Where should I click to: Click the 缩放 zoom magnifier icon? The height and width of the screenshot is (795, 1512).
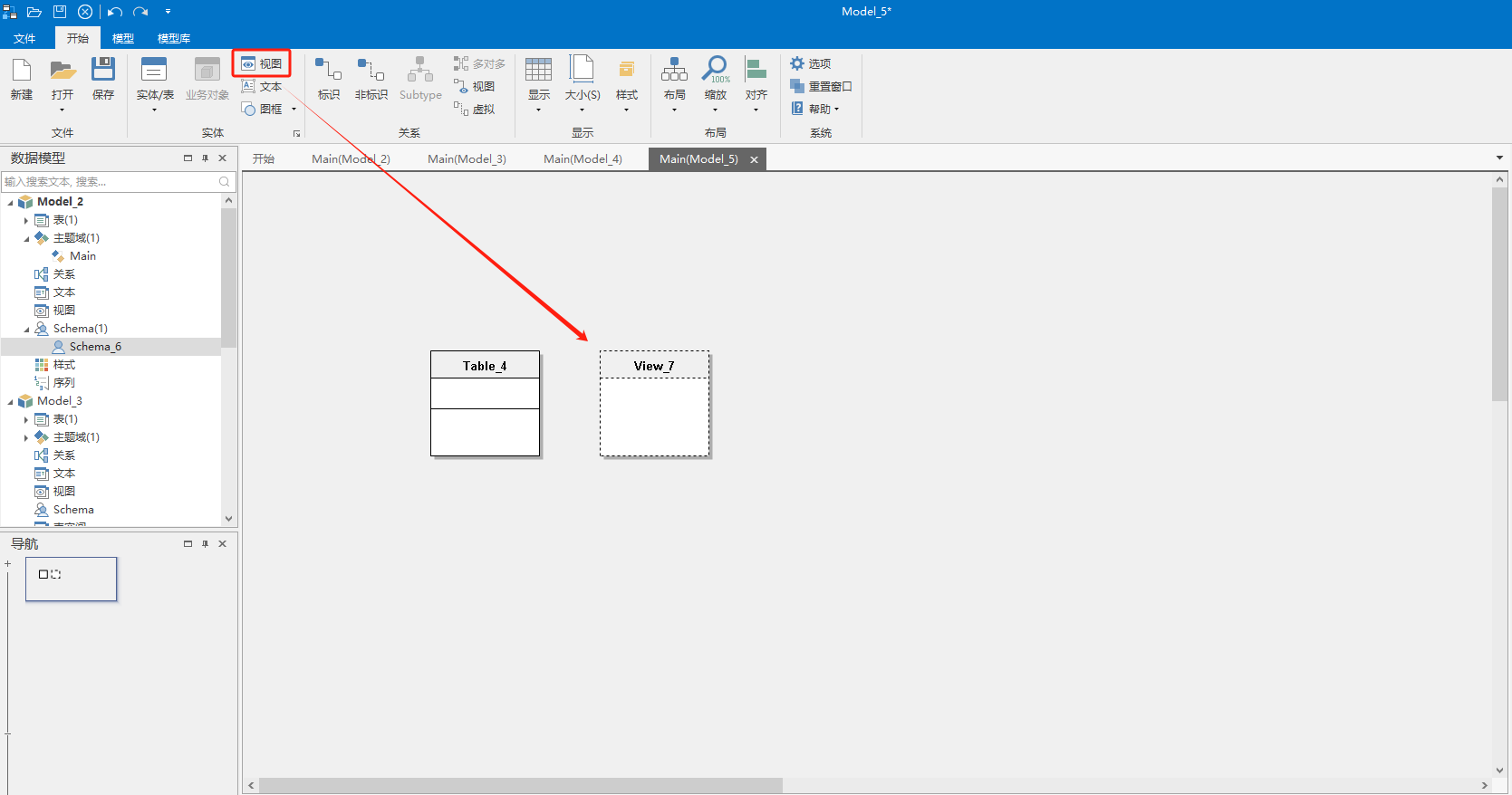point(715,70)
